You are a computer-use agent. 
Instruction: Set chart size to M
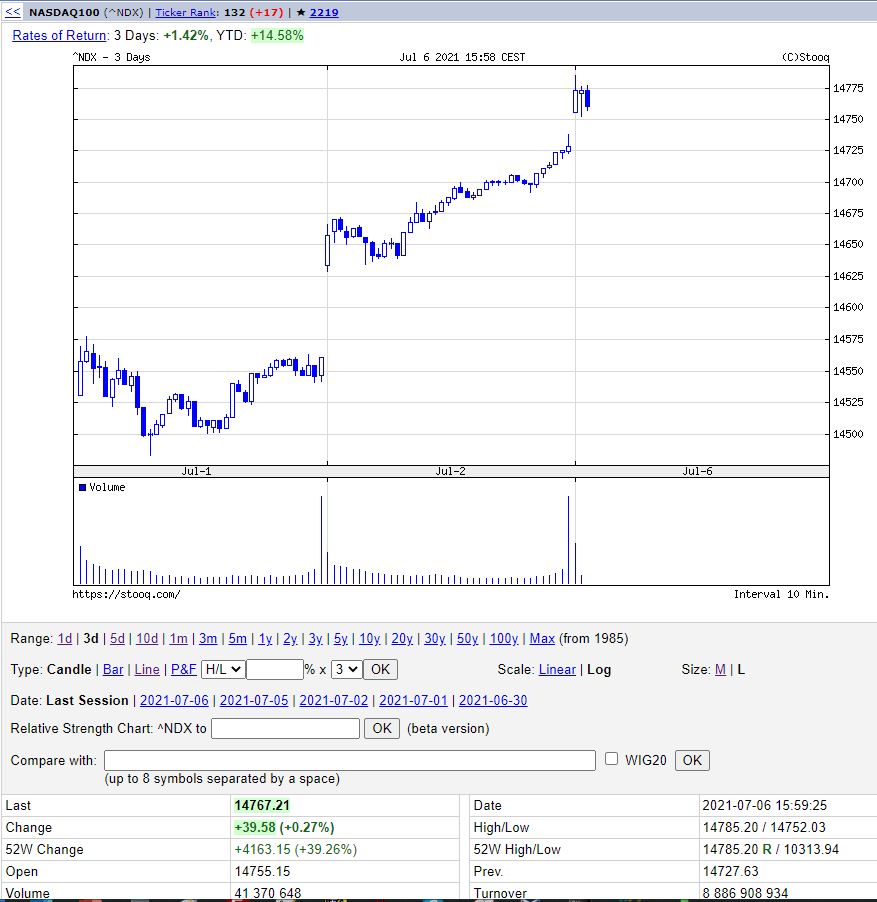pyautogui.click(x=720, y=670)
